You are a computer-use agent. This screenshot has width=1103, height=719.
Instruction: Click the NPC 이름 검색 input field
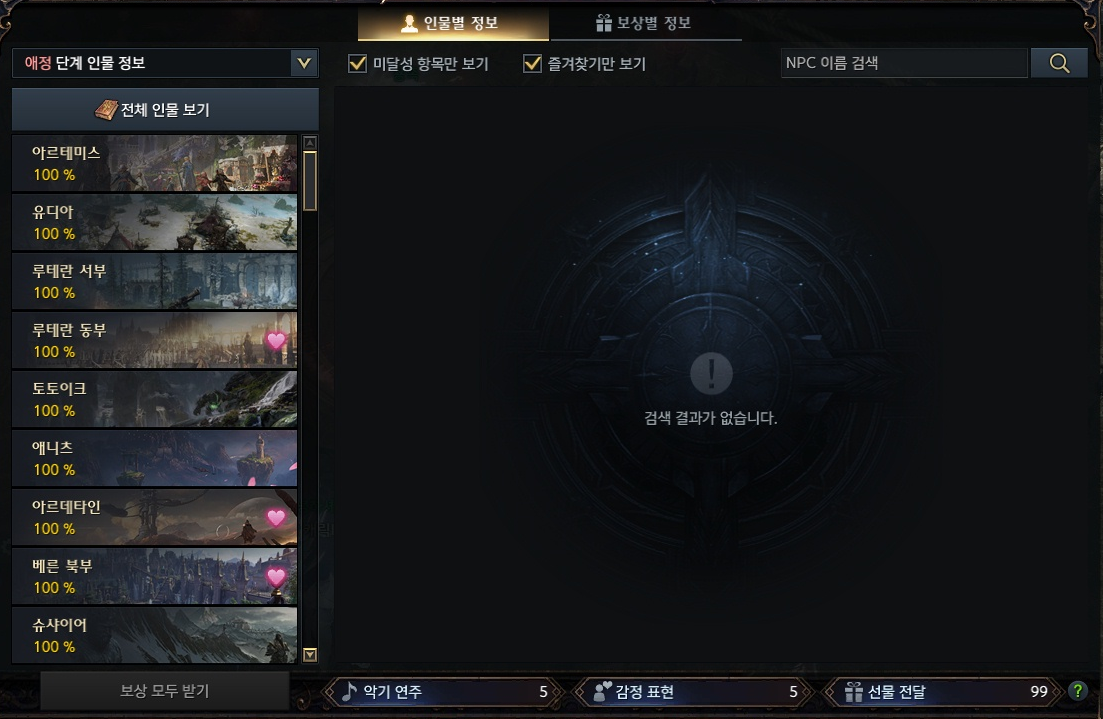(904, 63)
